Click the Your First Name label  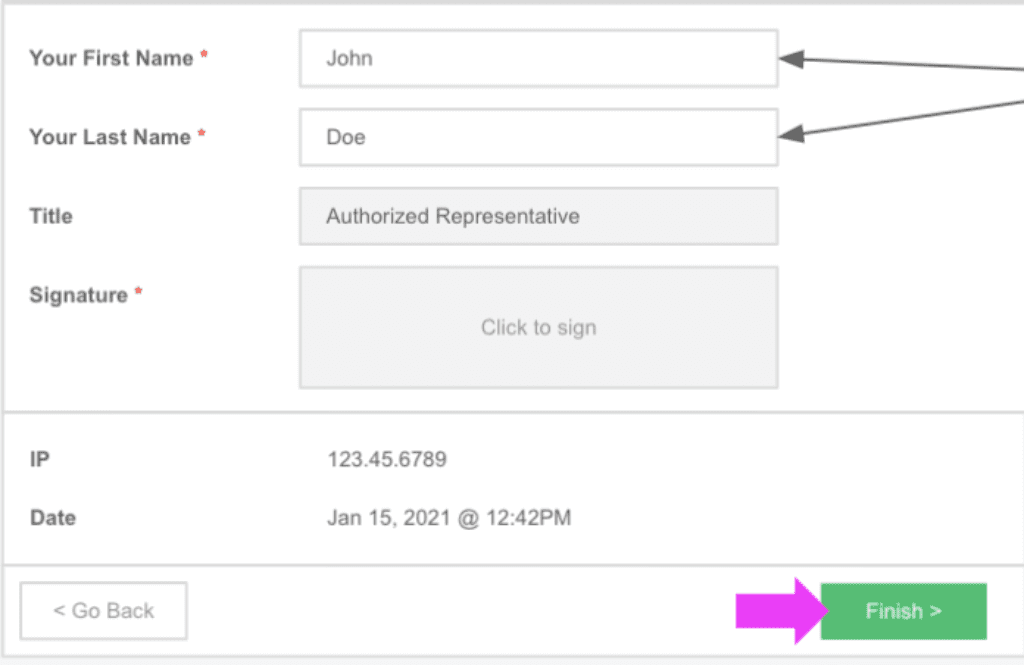(x=110, y=58)
